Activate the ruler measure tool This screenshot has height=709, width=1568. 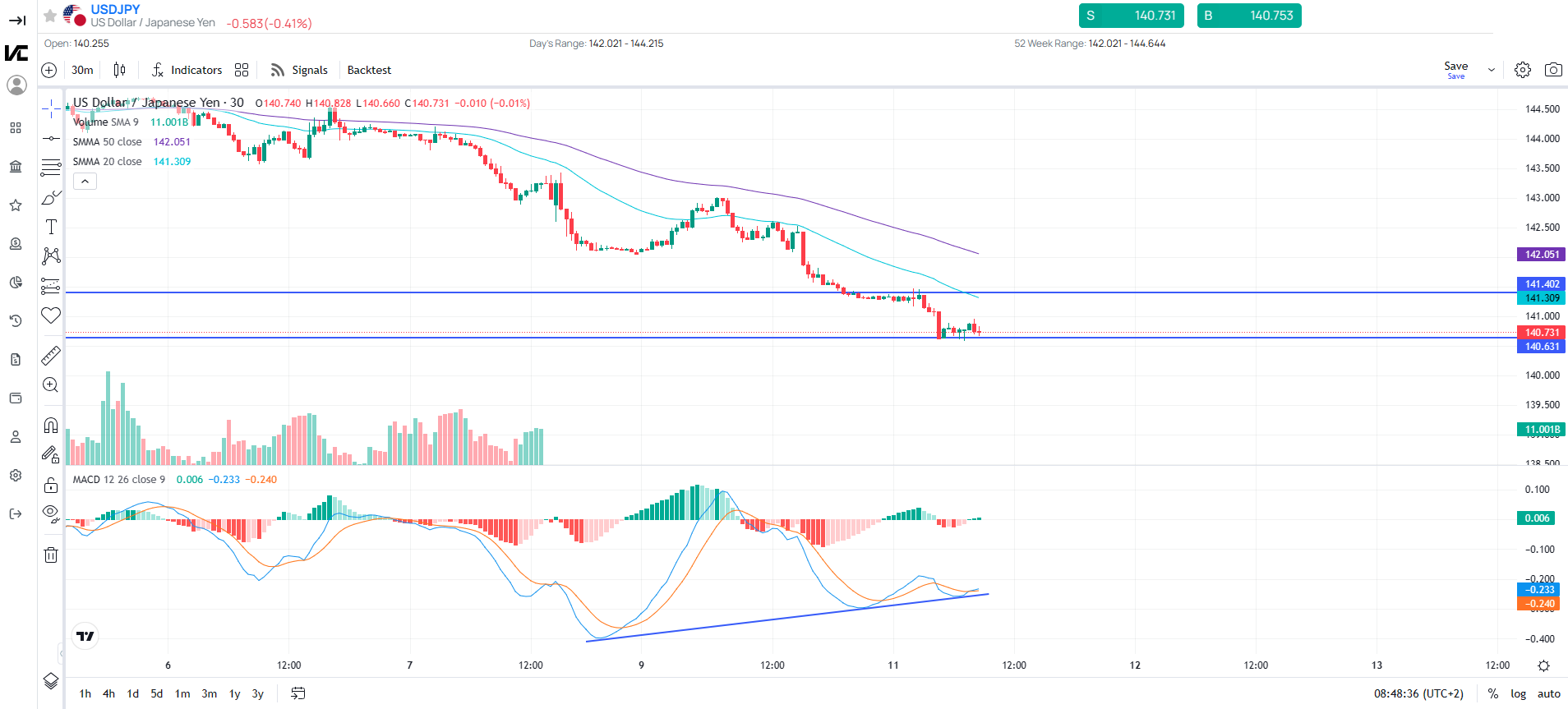[51, 356]
